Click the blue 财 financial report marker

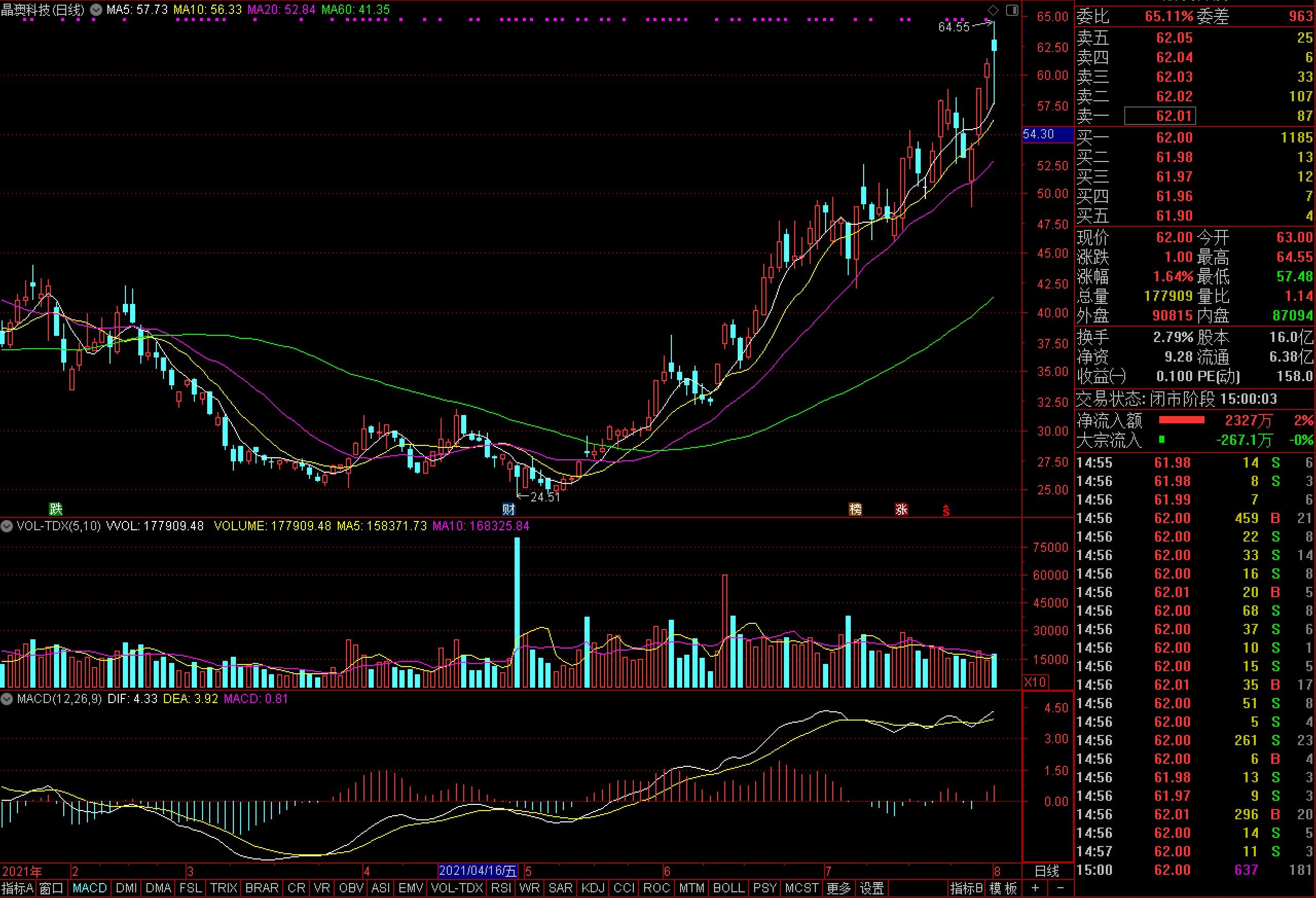[508, 509]
